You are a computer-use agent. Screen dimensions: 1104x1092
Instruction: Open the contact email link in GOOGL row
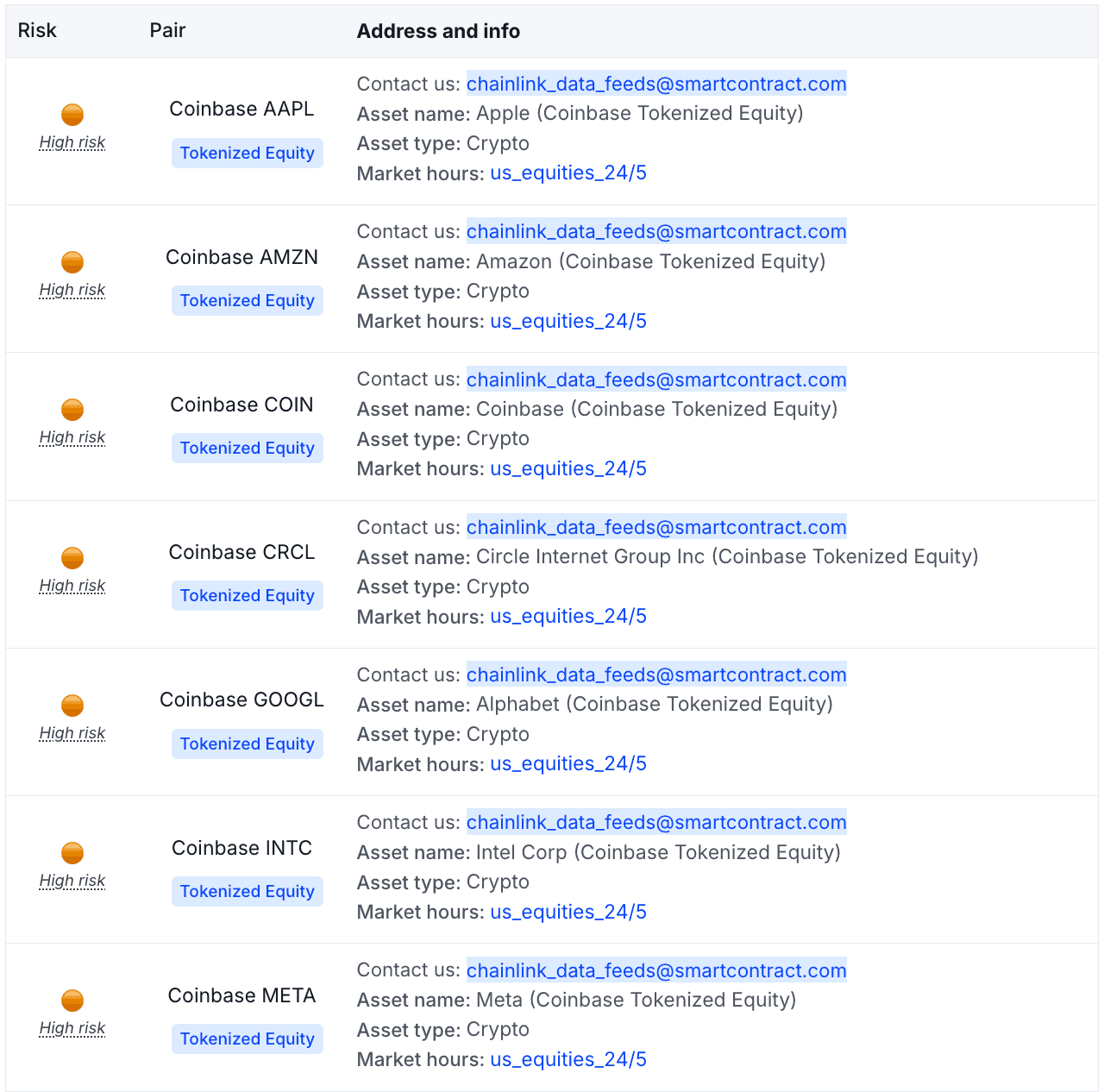point(656,675)
